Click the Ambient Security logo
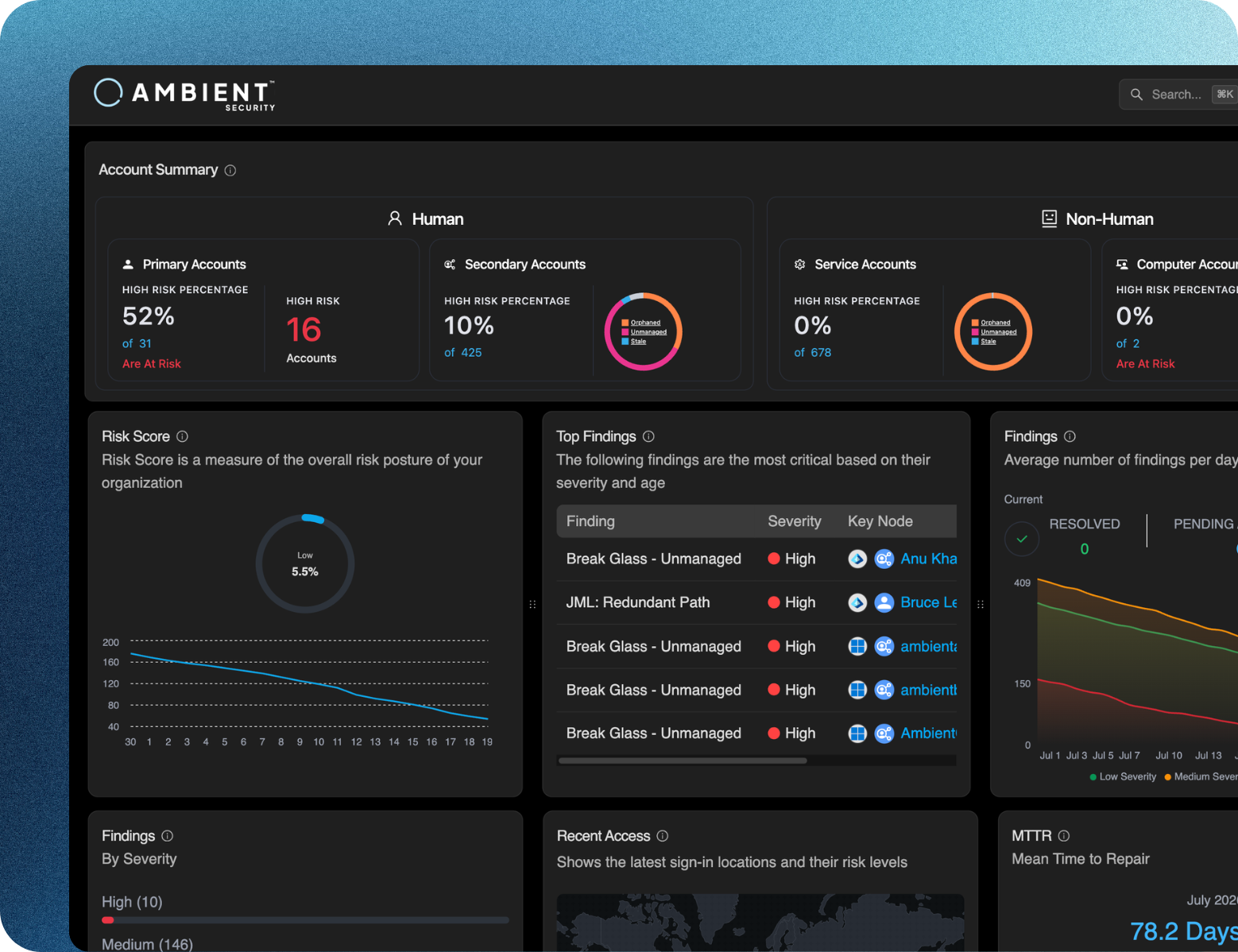Image resolution: width=1238 pixels, height=952 pixels. point(184,94)
